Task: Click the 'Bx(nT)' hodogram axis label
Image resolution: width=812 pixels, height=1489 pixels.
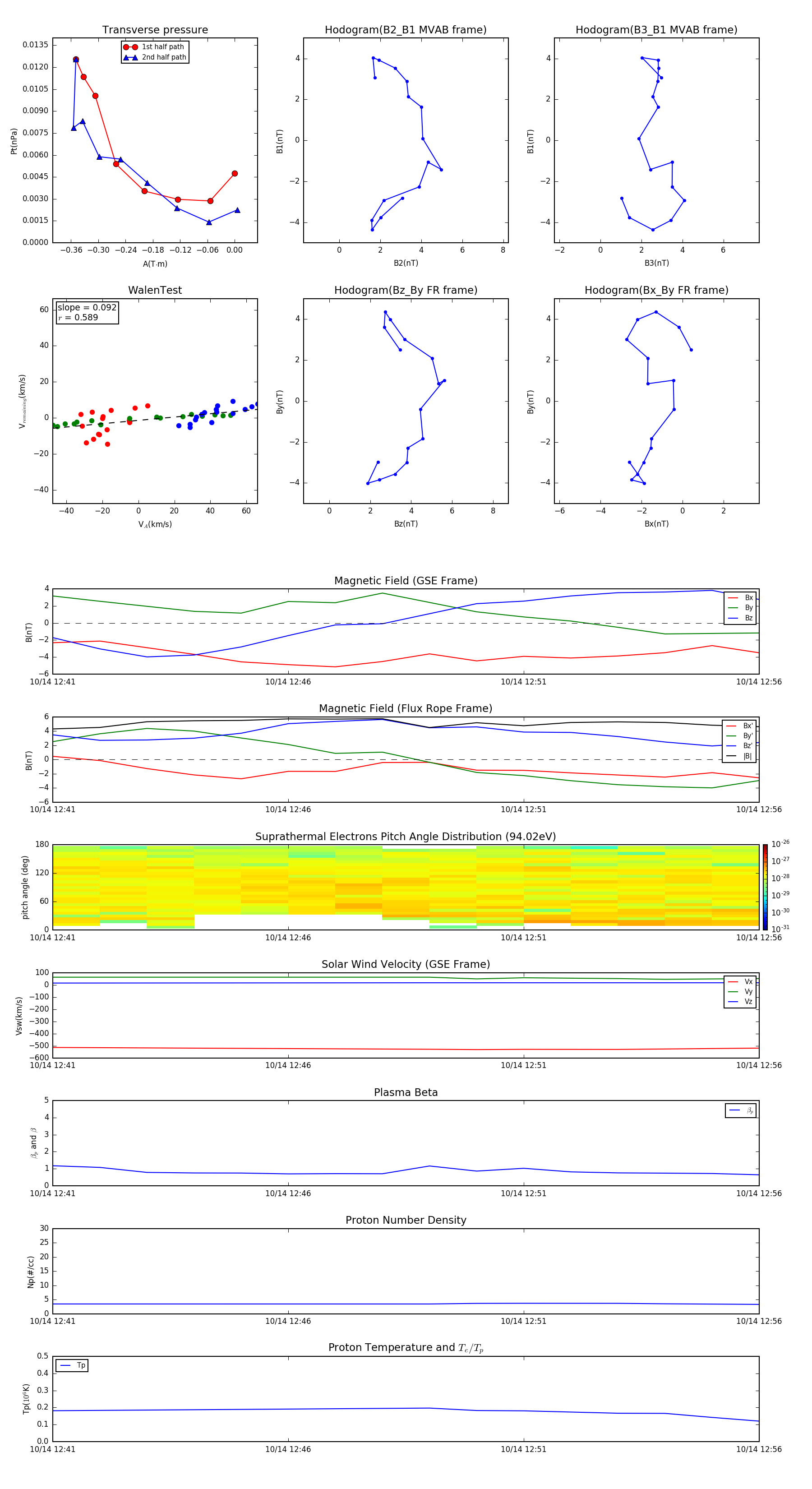Action: pyautogui.click(x=656, y=524)
